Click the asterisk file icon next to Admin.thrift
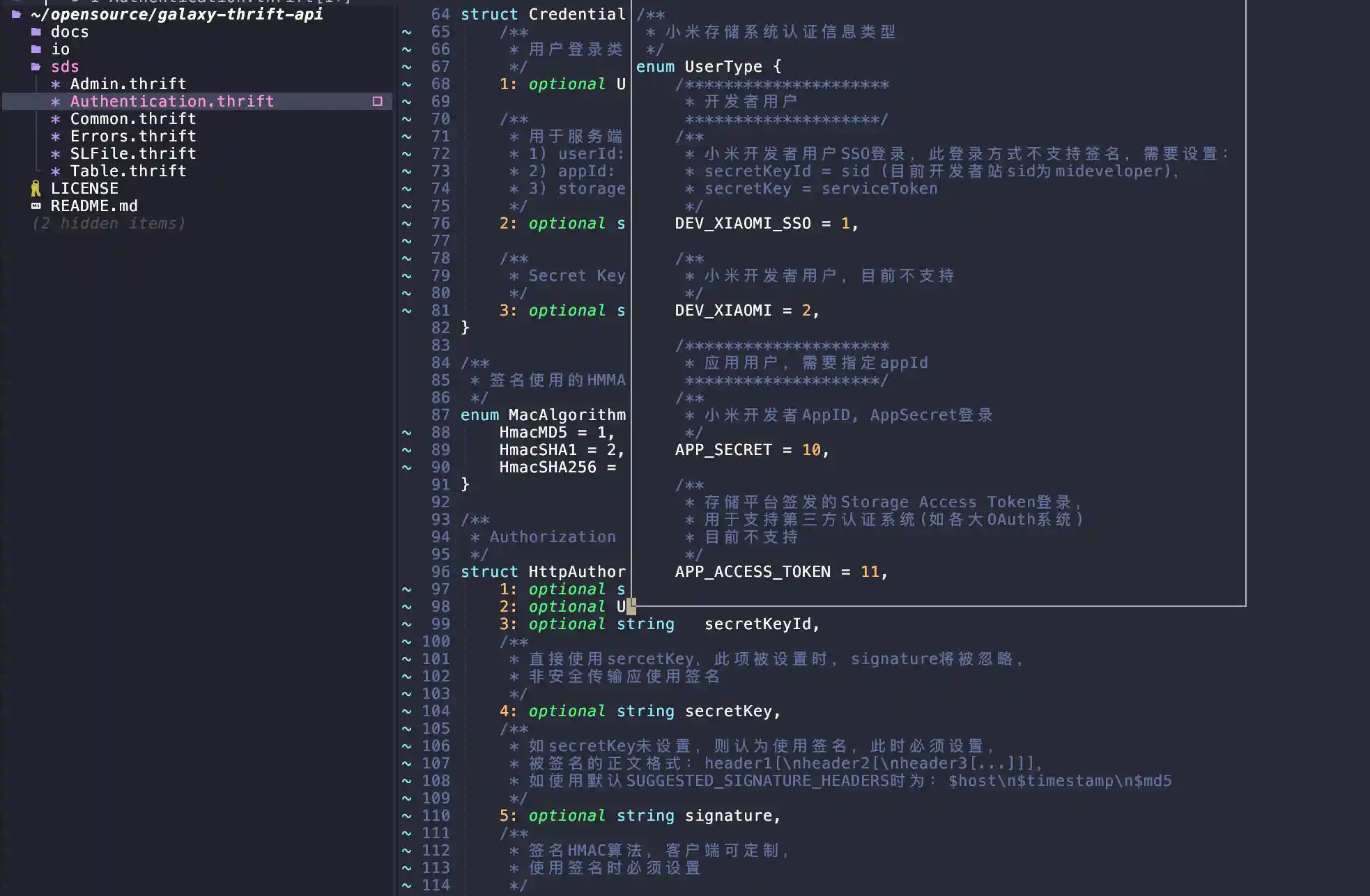Image resolution: width=1370 pixels, height=896 pixels. pos(56,84)
